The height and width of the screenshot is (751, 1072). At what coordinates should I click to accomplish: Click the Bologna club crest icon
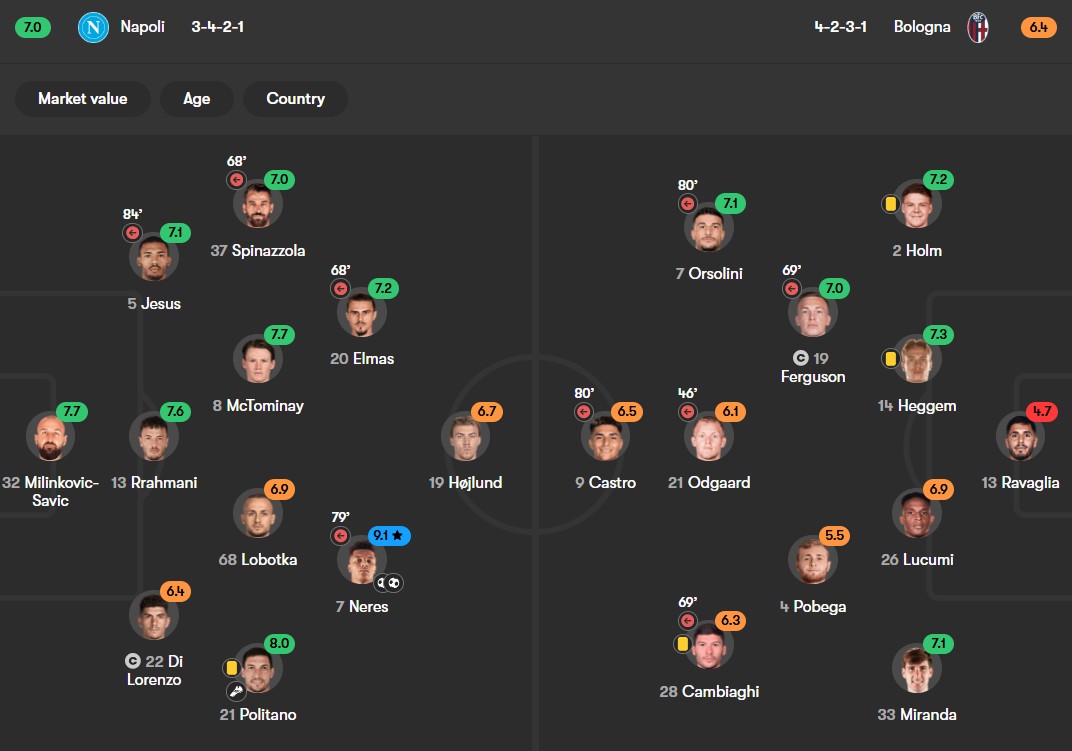(x=978, y=27)
